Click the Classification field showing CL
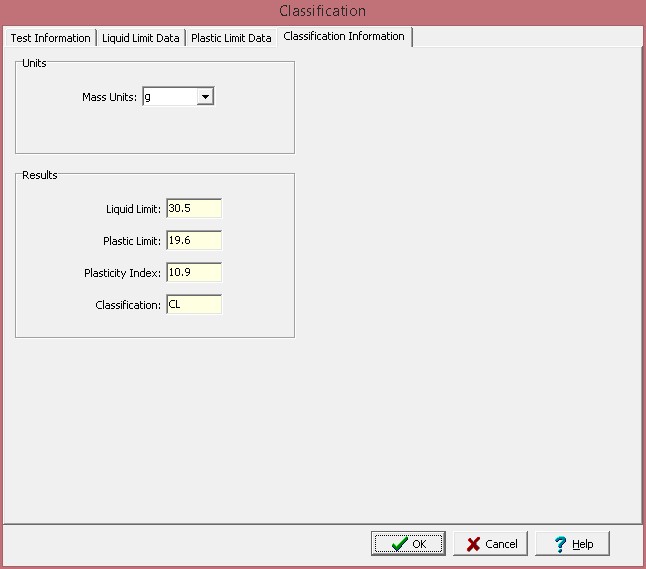Image resolution: width=646 pixels, height=569 pixels. click(194, 304)
